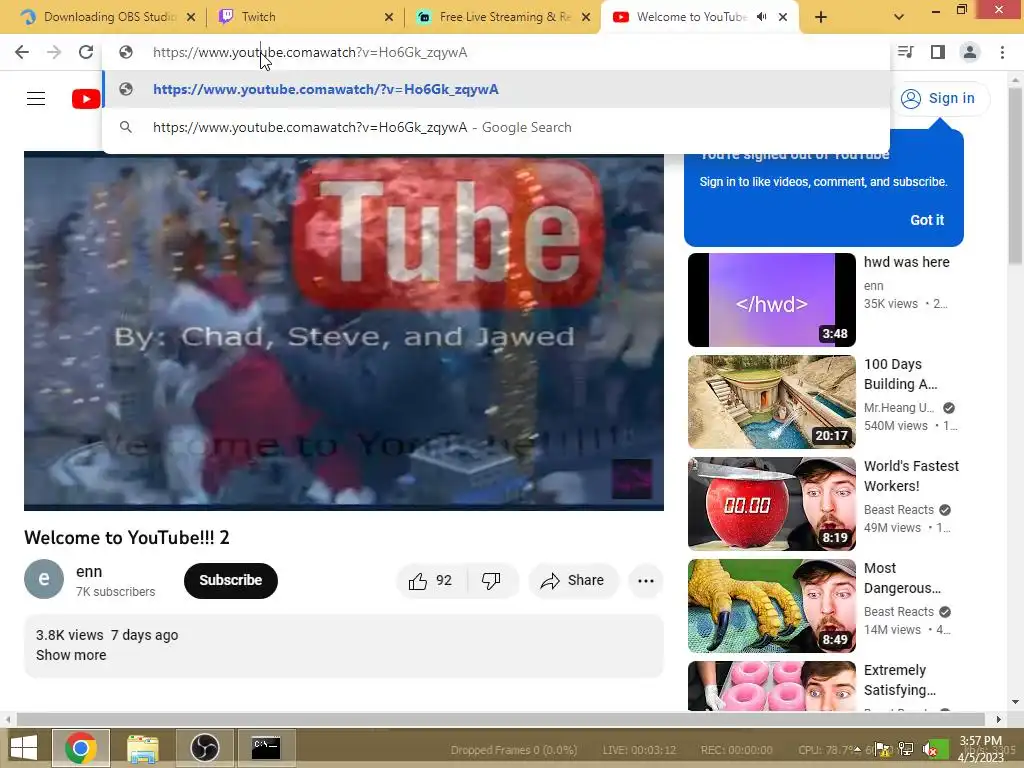The image size is (1024, 768).
Task: Select the Welcome to YouTube tab
Action: [x=699, y=17]
